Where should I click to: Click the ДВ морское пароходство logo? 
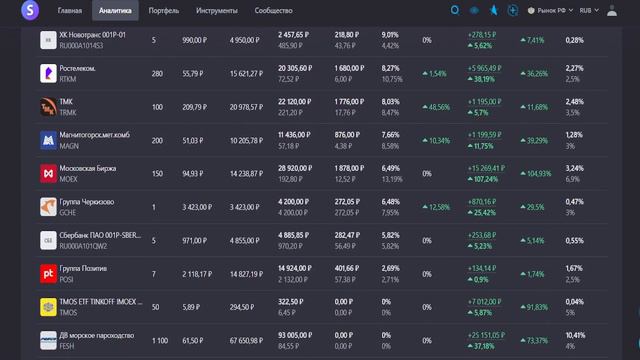[x=48, y=340]
